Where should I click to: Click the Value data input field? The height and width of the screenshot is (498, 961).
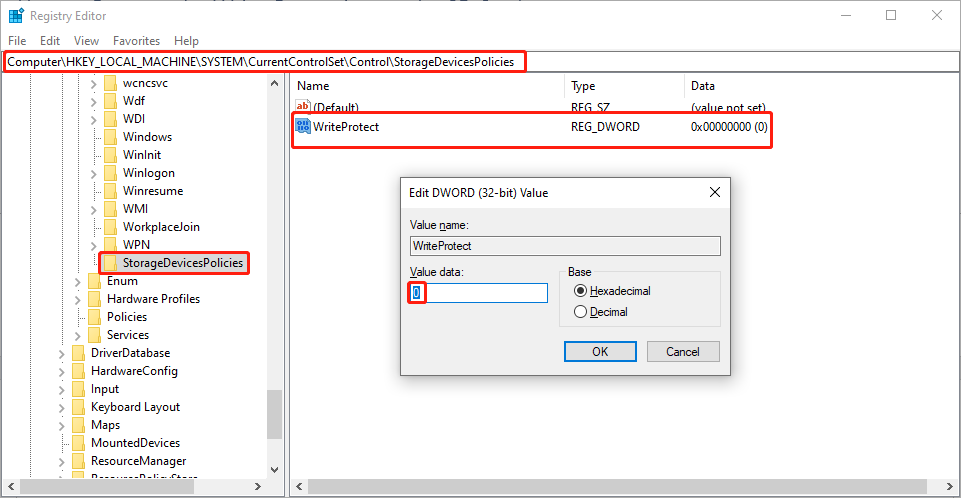click(x=478, y=293)
